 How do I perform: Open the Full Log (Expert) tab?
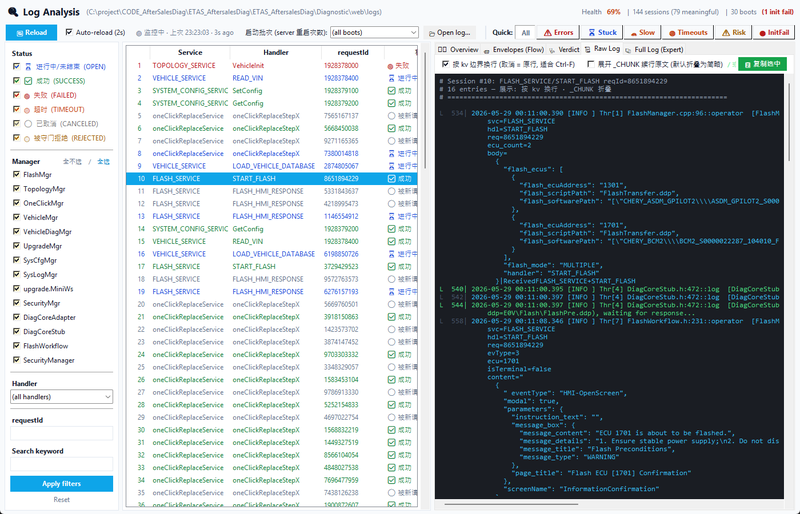[654, 50]
